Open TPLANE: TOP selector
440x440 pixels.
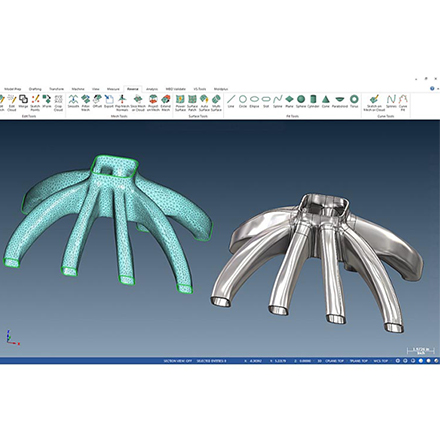point(358,361)
